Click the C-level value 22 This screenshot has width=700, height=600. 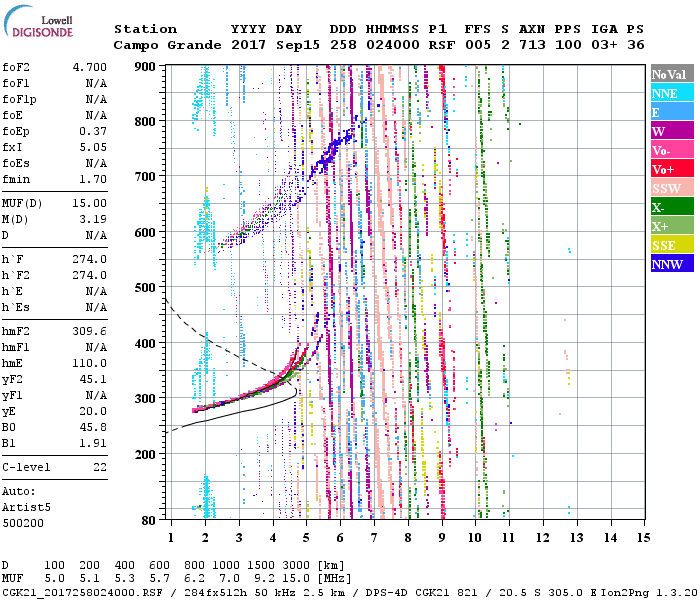(98, 467)
